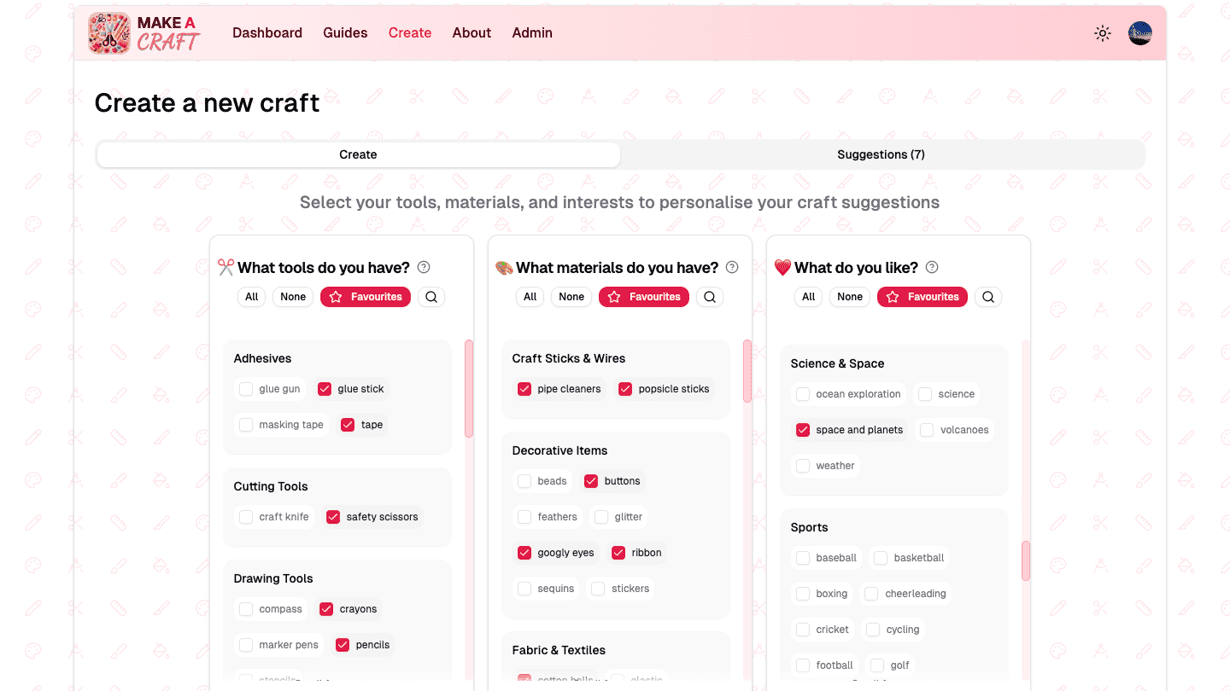Image resolution: width=1230 pixels, height=691 pixels.
Task: Click None in the materials panel
Action: tap(571, 297)
